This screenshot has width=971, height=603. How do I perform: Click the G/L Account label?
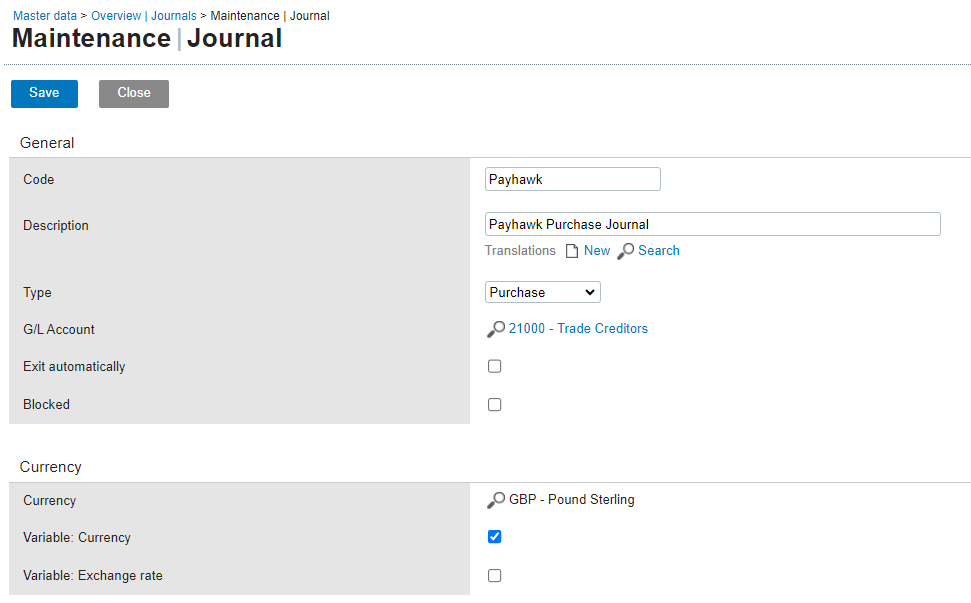[59, 329]
